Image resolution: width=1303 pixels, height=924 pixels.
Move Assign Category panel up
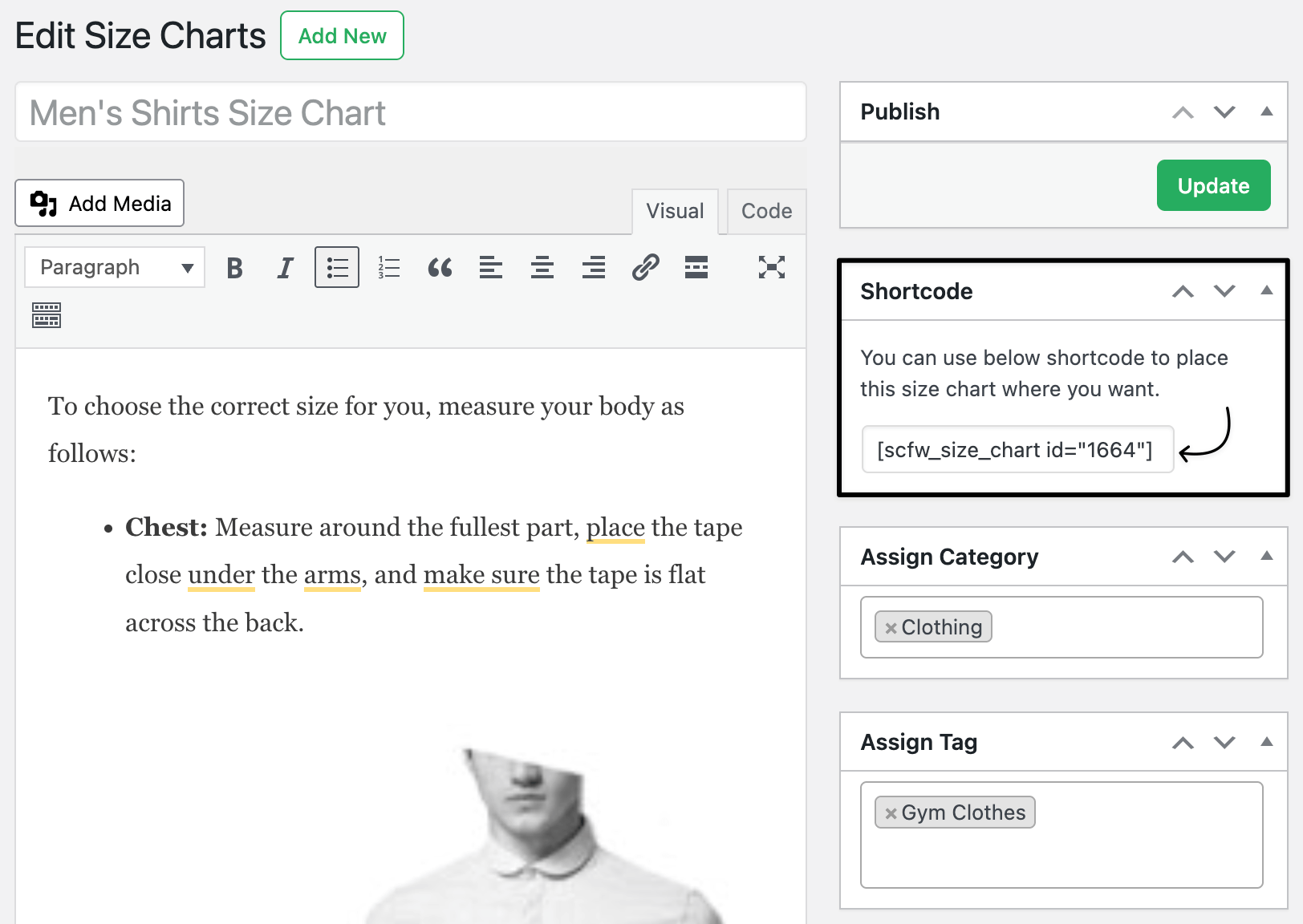click(1183, 557)
